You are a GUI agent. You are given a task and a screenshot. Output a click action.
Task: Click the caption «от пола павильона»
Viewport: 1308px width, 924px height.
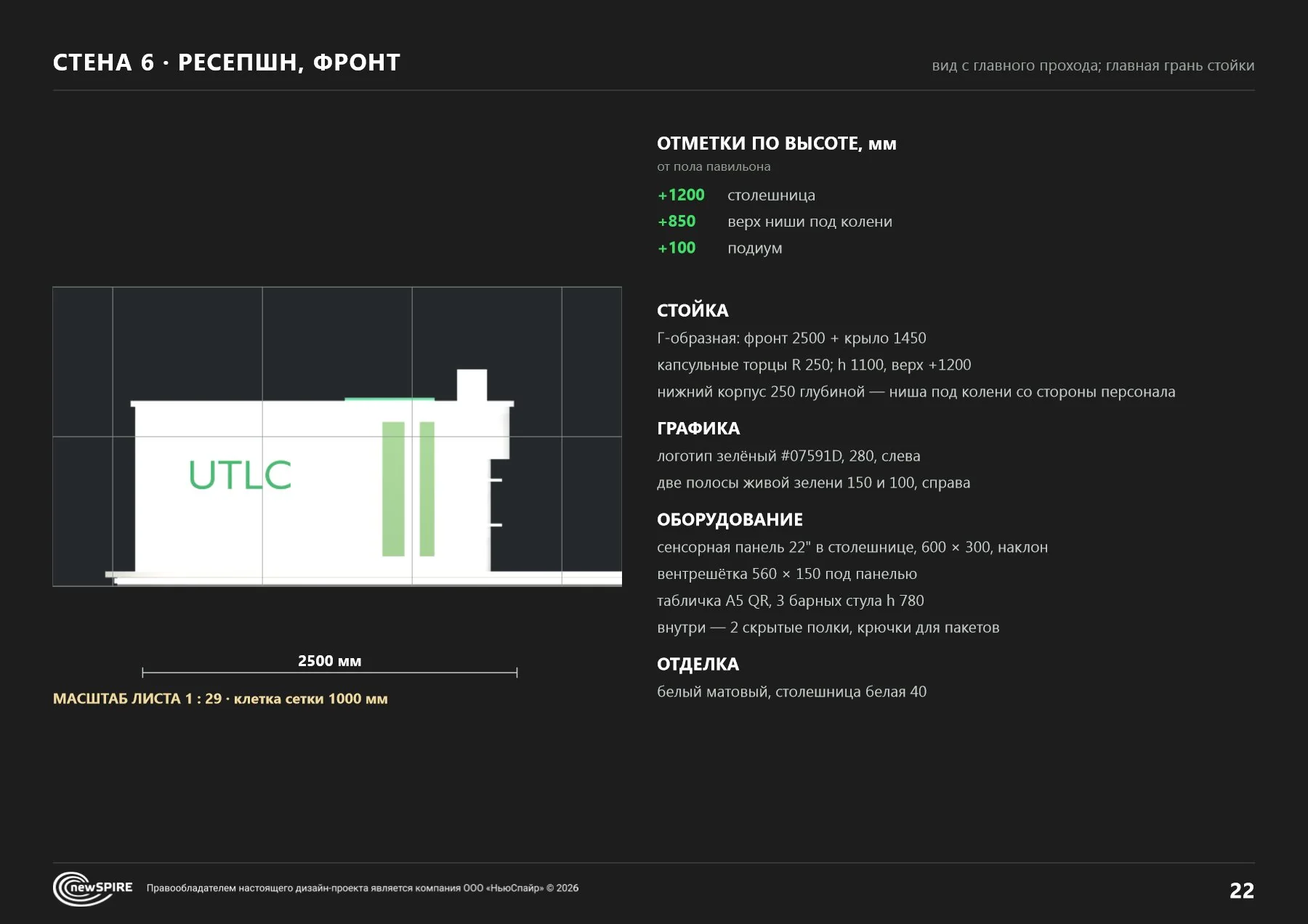click(714, 166)
